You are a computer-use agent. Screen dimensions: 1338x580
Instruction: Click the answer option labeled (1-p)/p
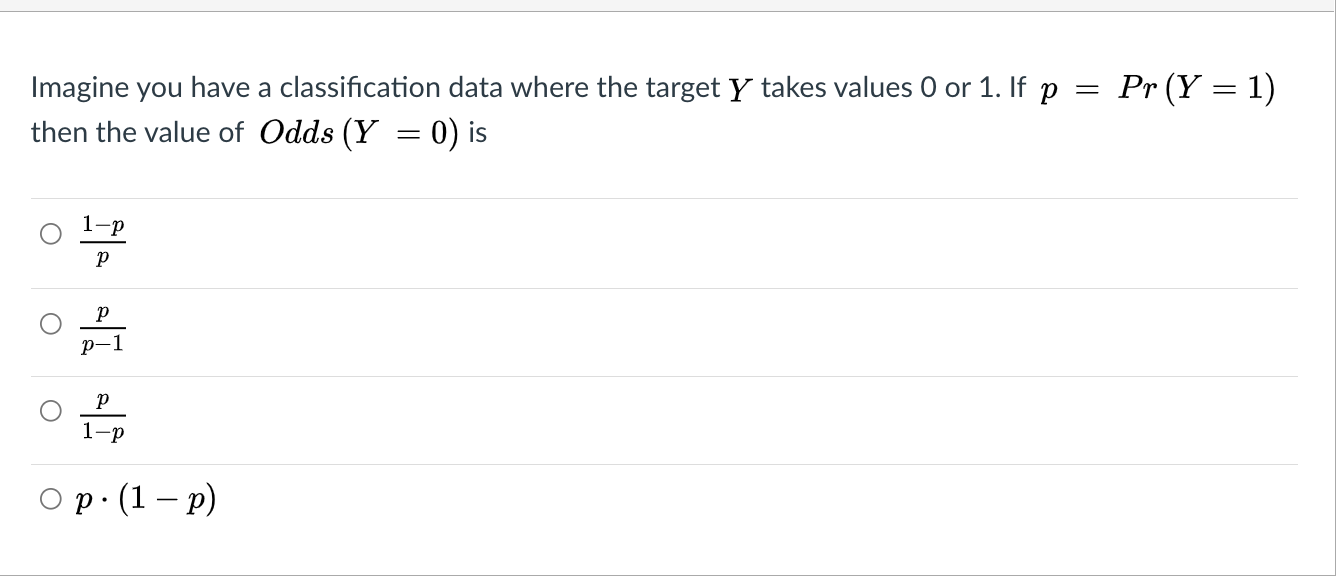[101, 240]
